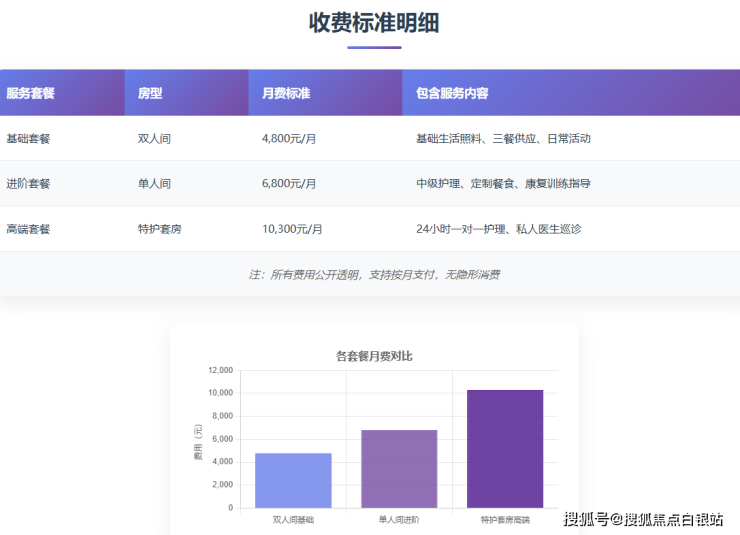Select the 进阶套餐 row label

click(x=28, y=184)
